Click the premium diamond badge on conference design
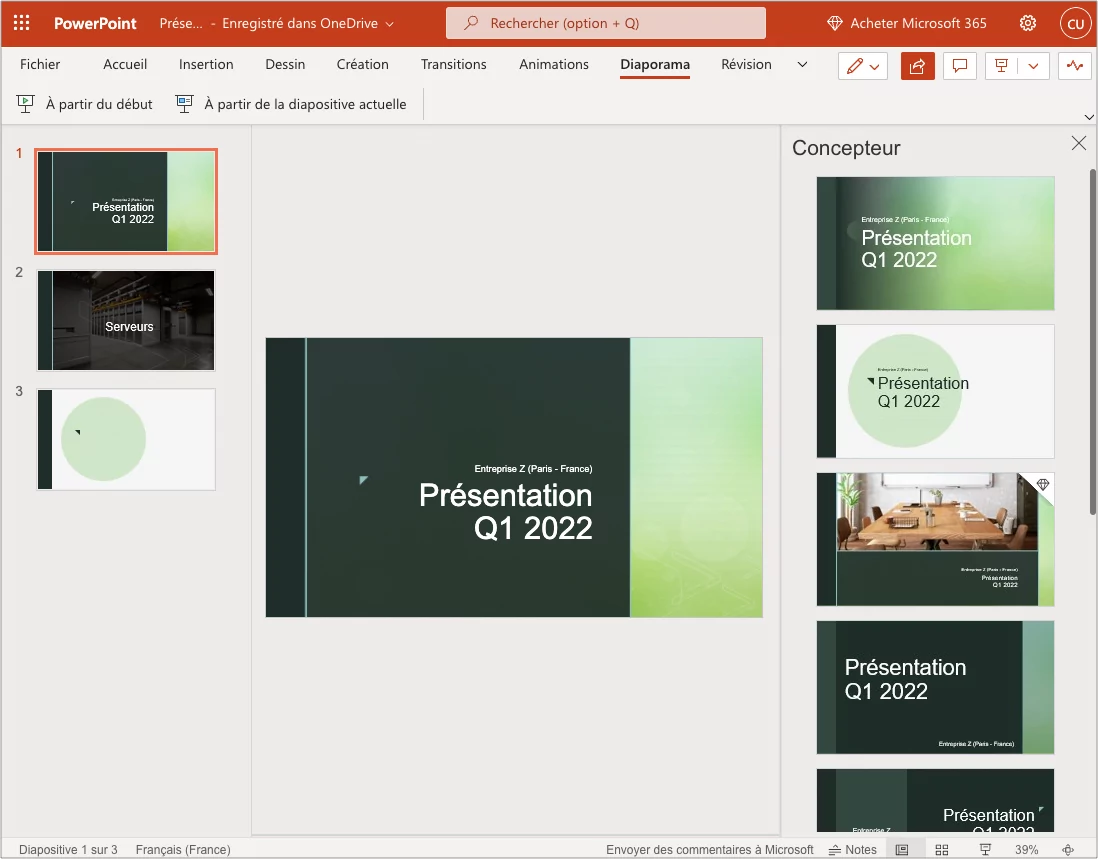The image size is (1098, 859). tap(1043, 484)
